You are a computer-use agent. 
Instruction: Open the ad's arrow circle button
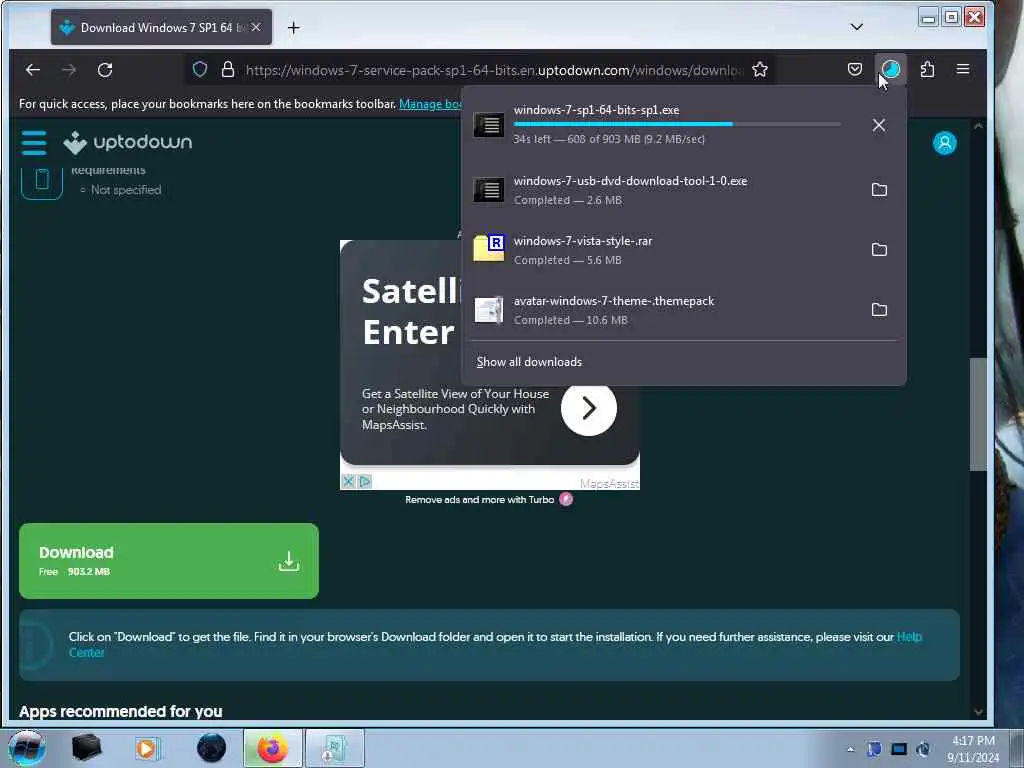[x=588, y=408]
